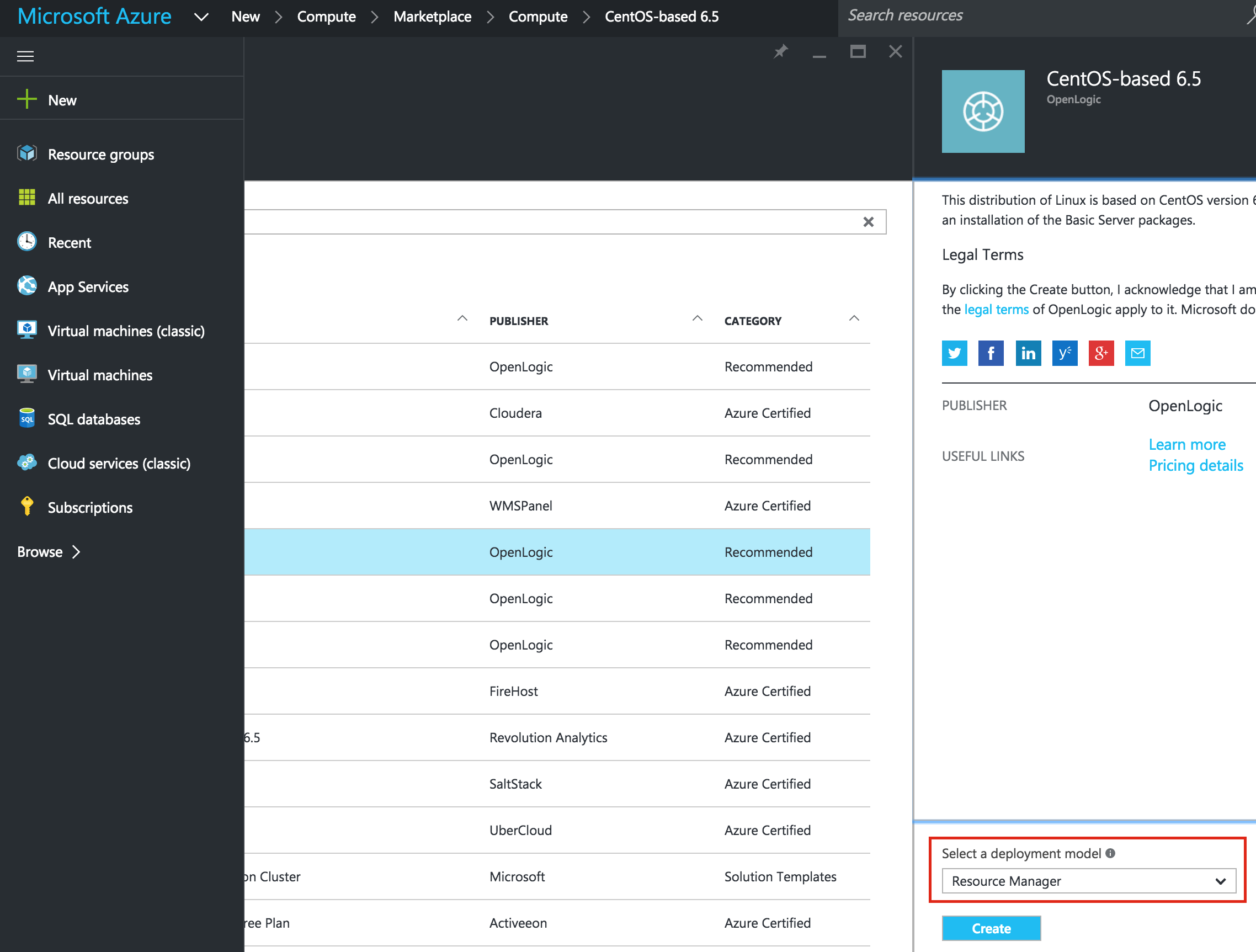Go to first Compute breadcrumb
1256x952 pixels.
pyautogui.click(x=327, y=17)
